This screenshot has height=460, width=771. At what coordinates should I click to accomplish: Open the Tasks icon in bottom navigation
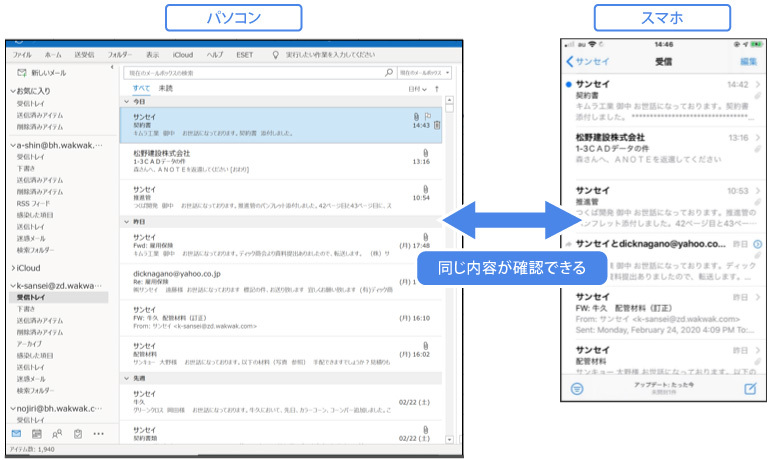coord(77,434)
